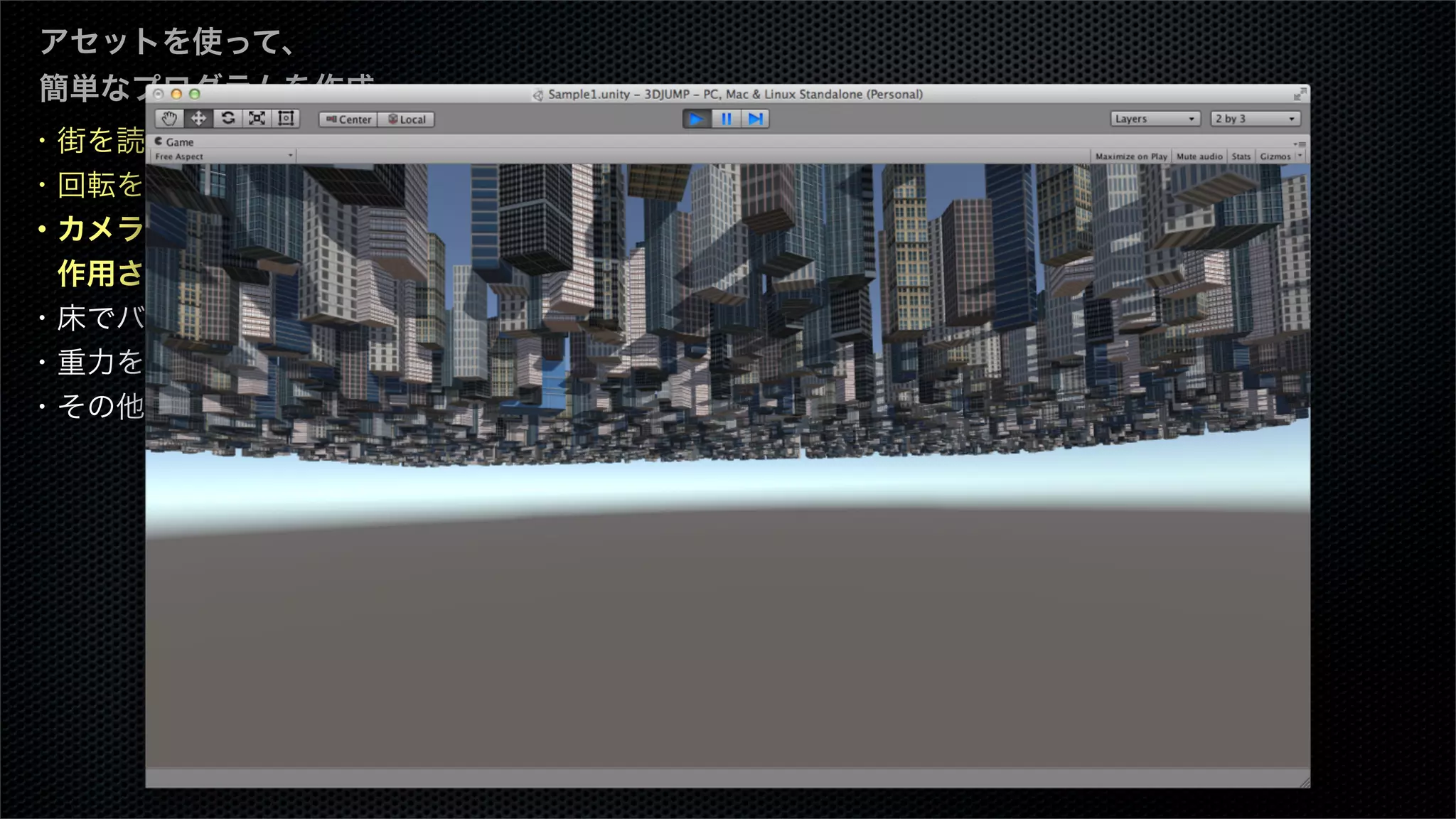Viewport: 1456px width, 819px height.
Task: Stop play mode with the Play button
Action: 697,119
